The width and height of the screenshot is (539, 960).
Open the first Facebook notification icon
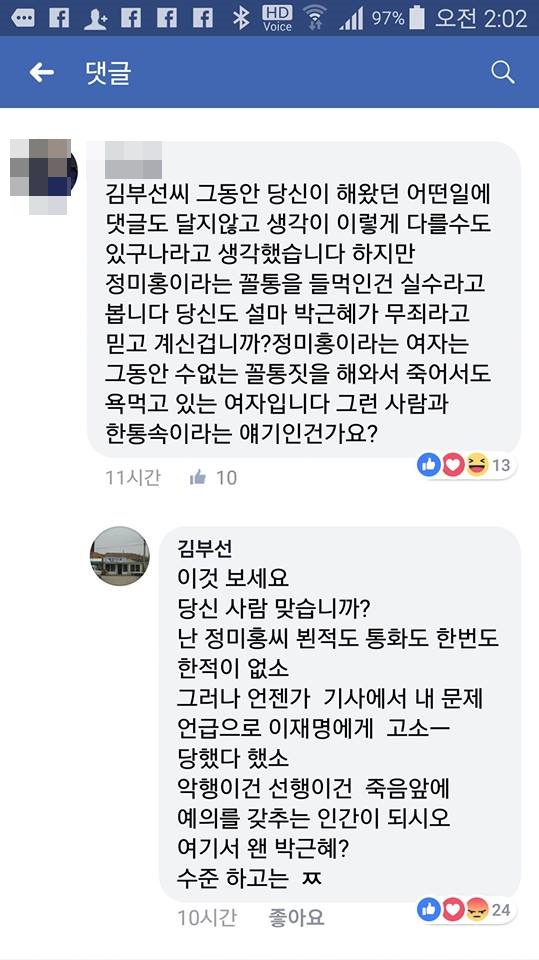coord(59,18)
